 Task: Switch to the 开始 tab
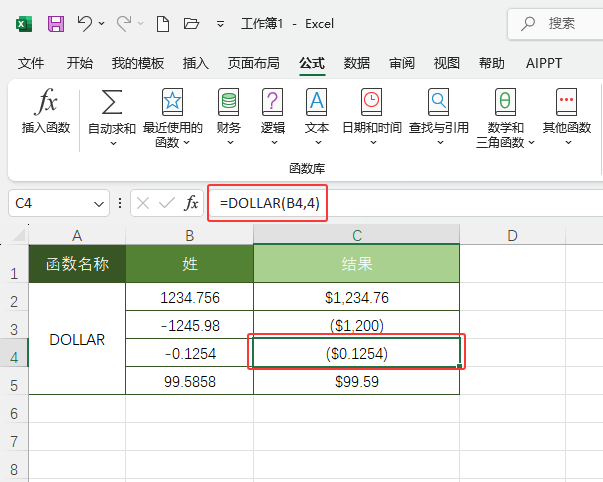pos(80,63)
